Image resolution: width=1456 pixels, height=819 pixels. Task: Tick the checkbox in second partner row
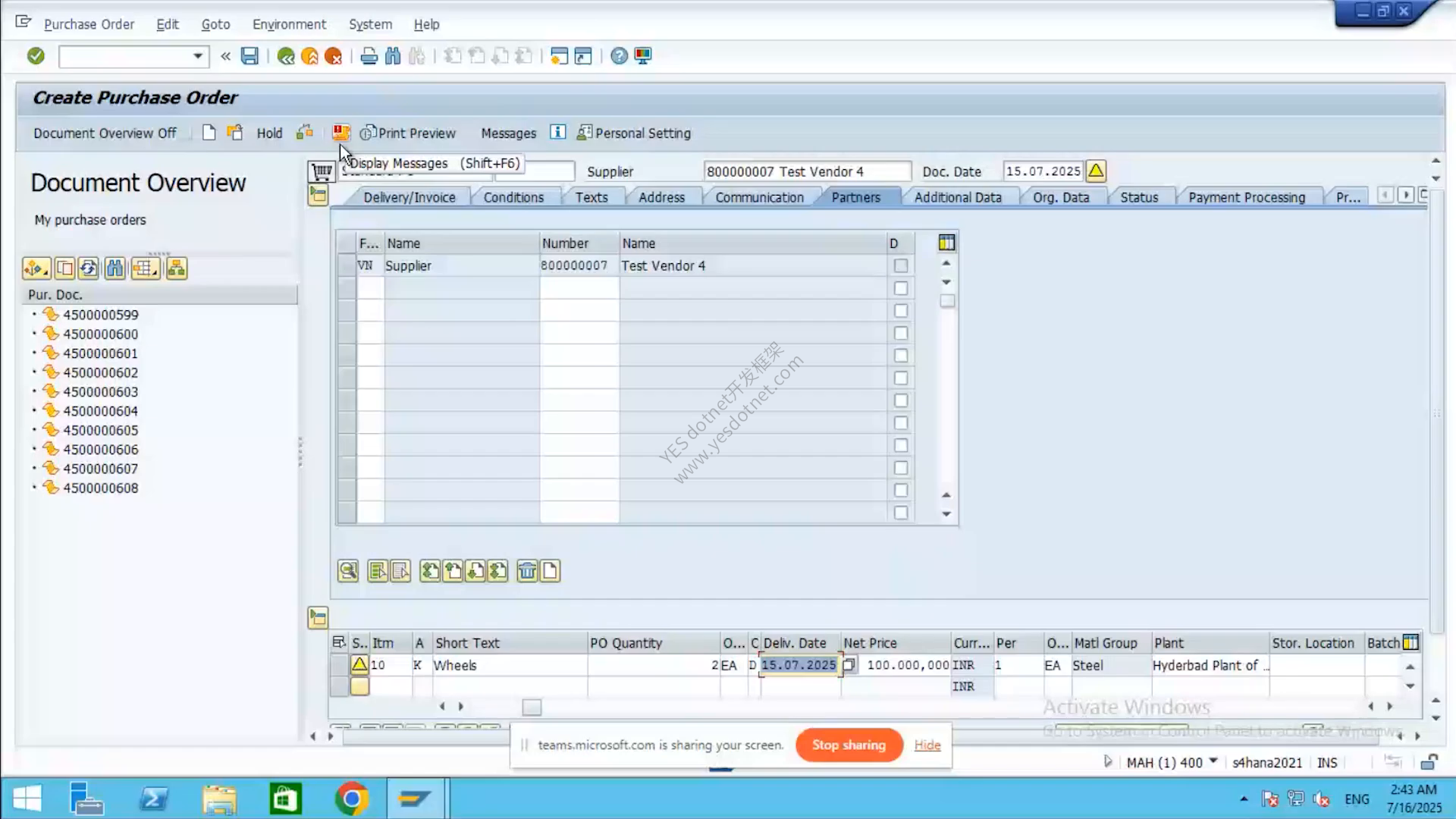point(901,288)
